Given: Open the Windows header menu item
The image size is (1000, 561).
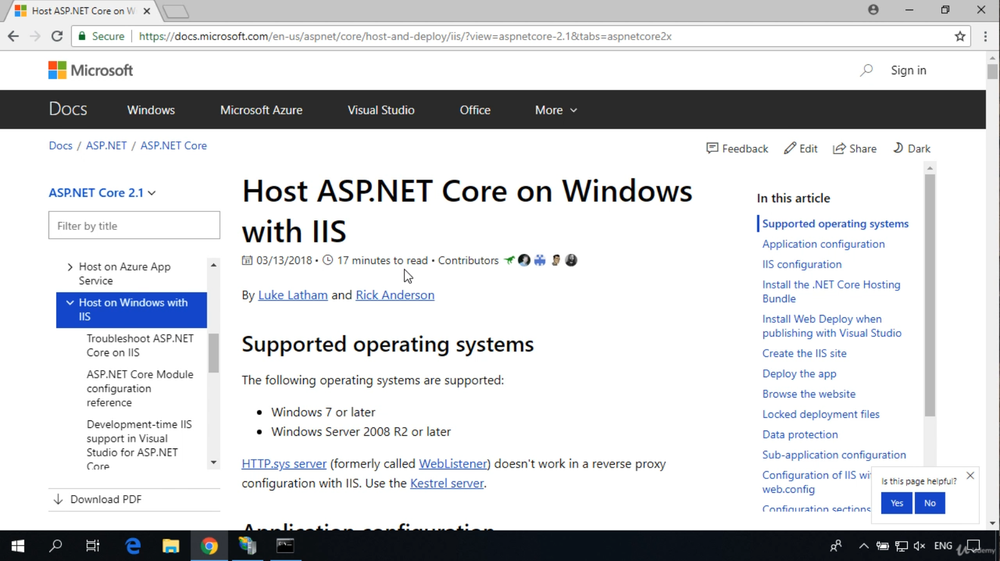Looking at the screenshot, I should click(x=151, y=110).
